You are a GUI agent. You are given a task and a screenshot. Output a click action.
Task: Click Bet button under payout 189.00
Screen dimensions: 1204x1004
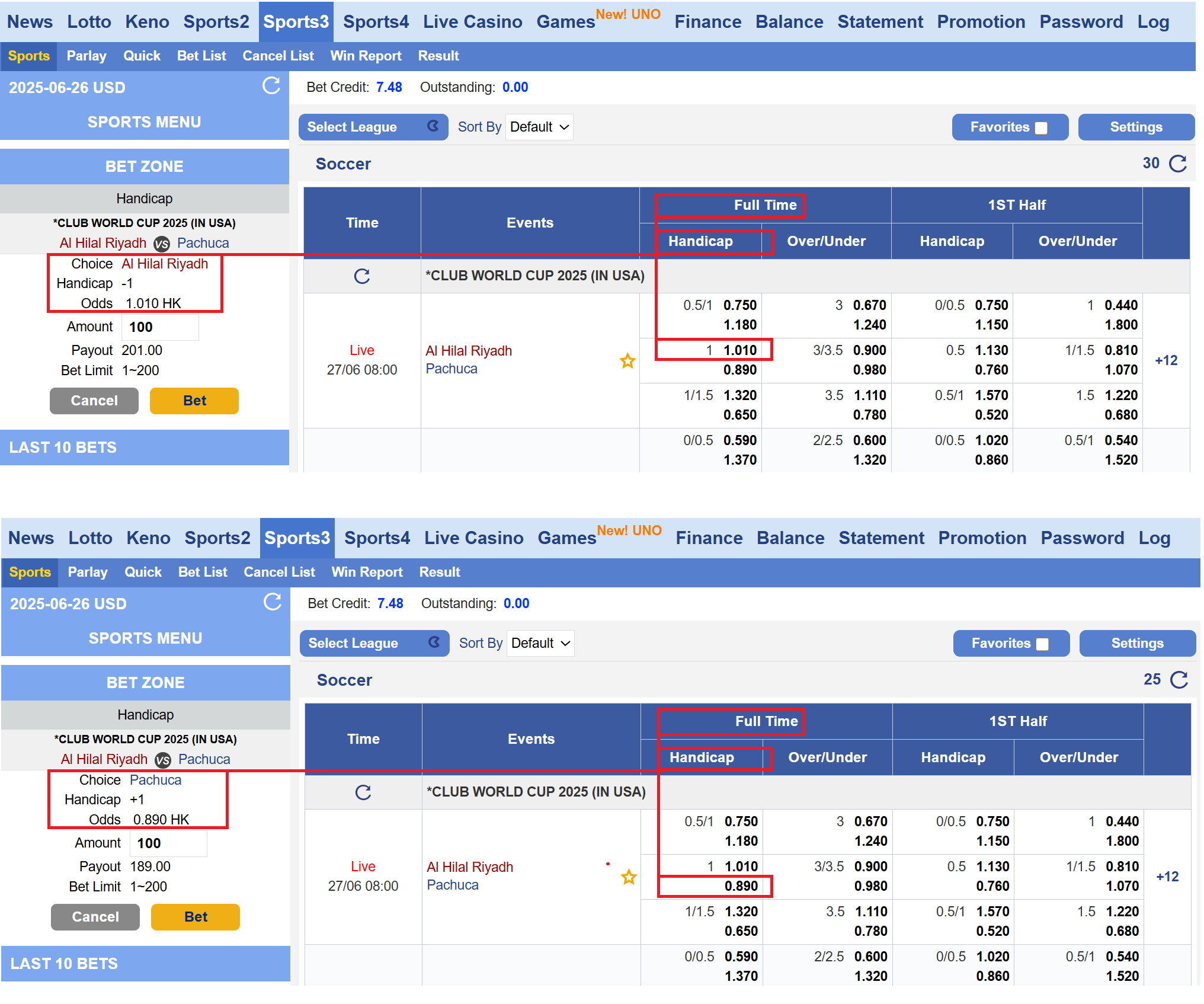pos(196,917)
